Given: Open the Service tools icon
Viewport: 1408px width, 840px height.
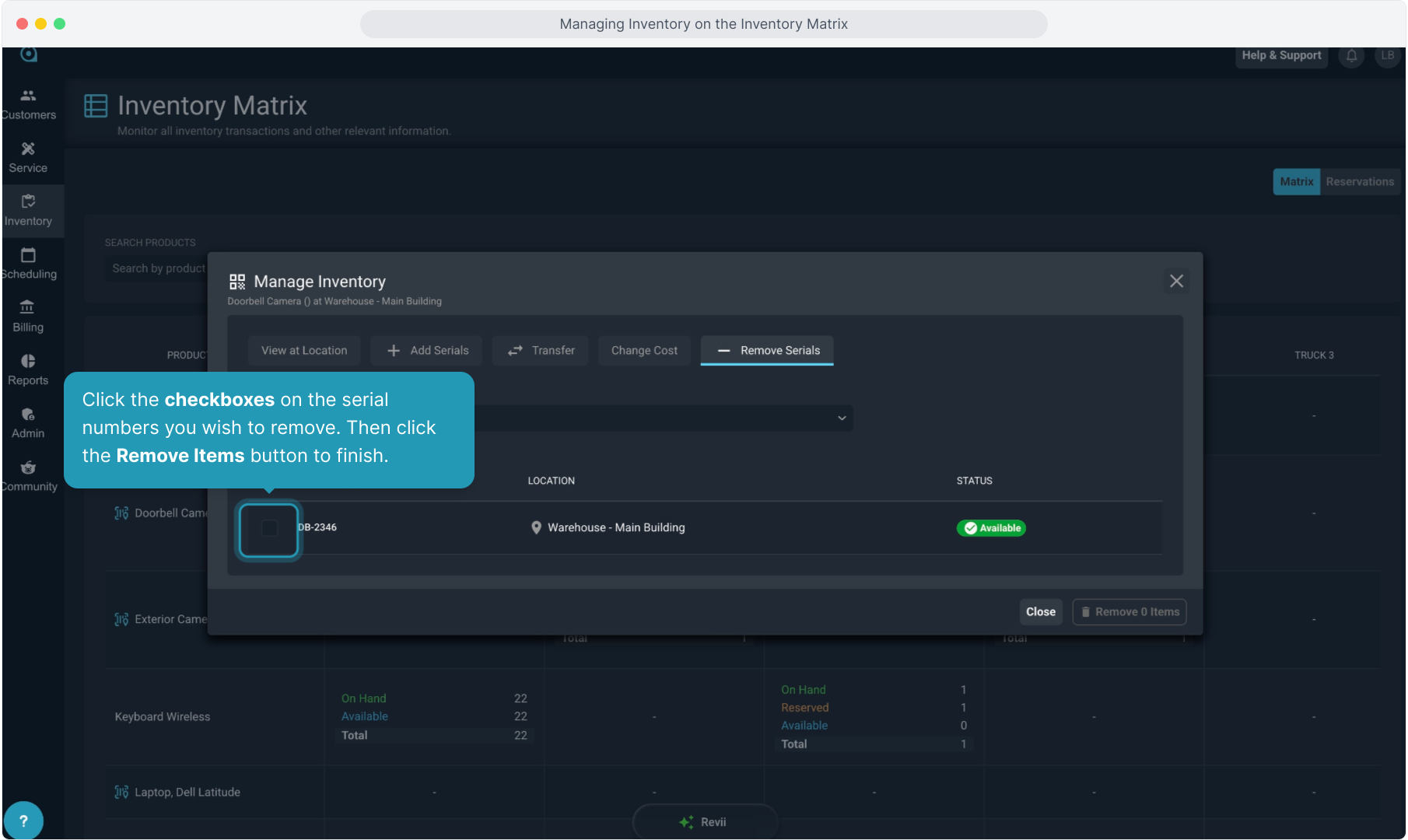Looking at the screenshot, I should pos(28,149).
